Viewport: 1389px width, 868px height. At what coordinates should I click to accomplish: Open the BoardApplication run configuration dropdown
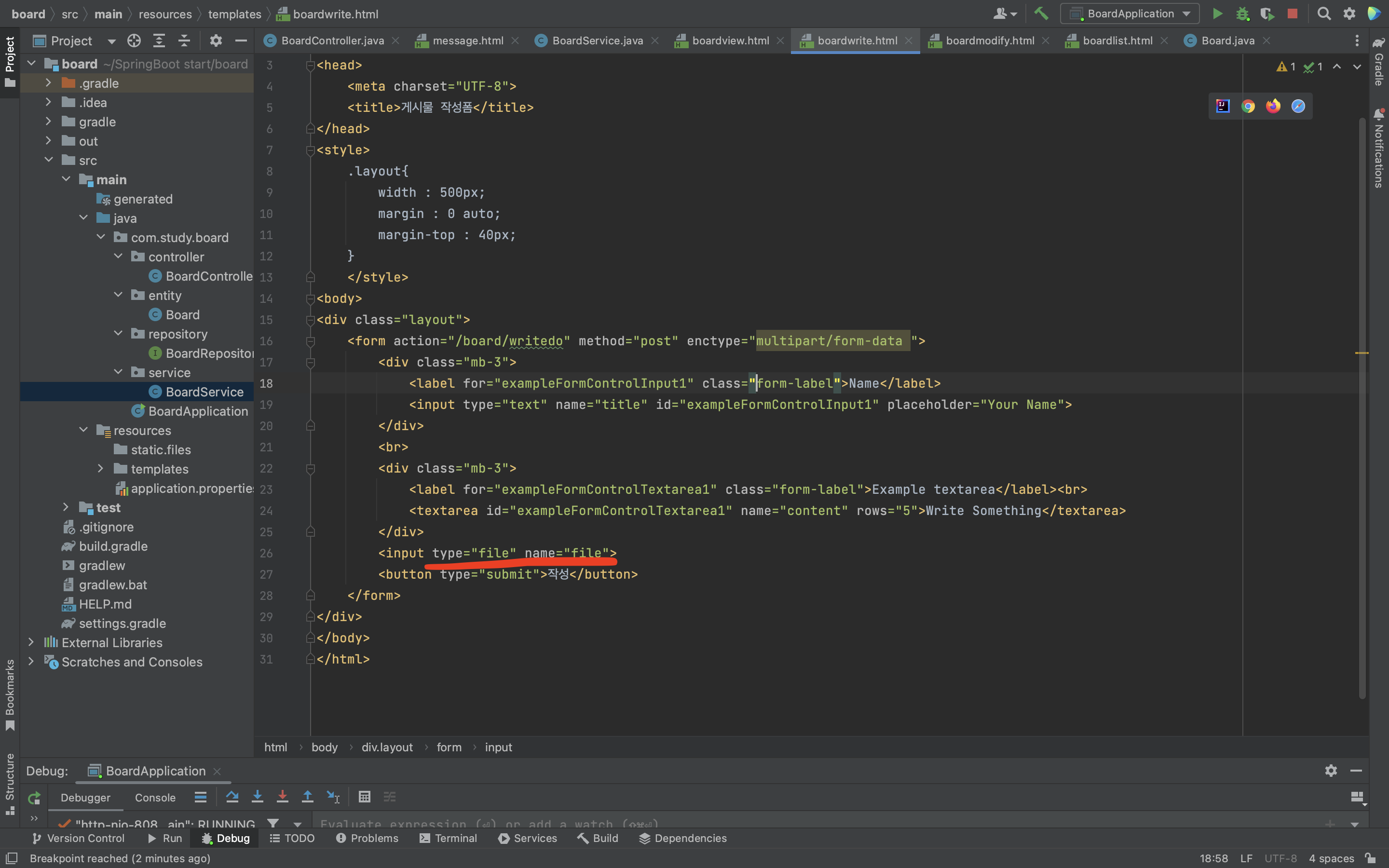(x=1130, y=14)
